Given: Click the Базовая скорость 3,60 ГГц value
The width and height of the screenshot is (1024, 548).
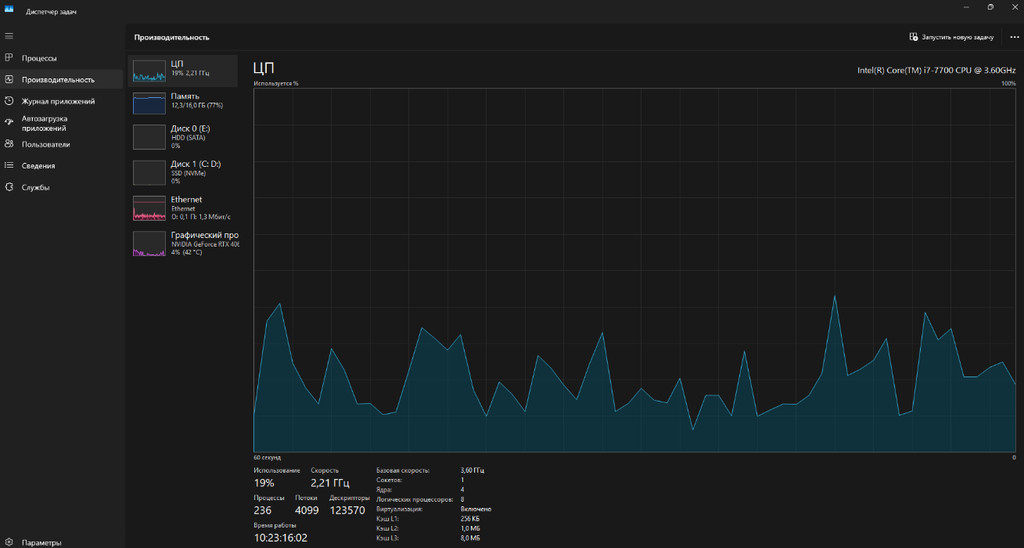Looking at the screenshot, I should click(472, 470).
